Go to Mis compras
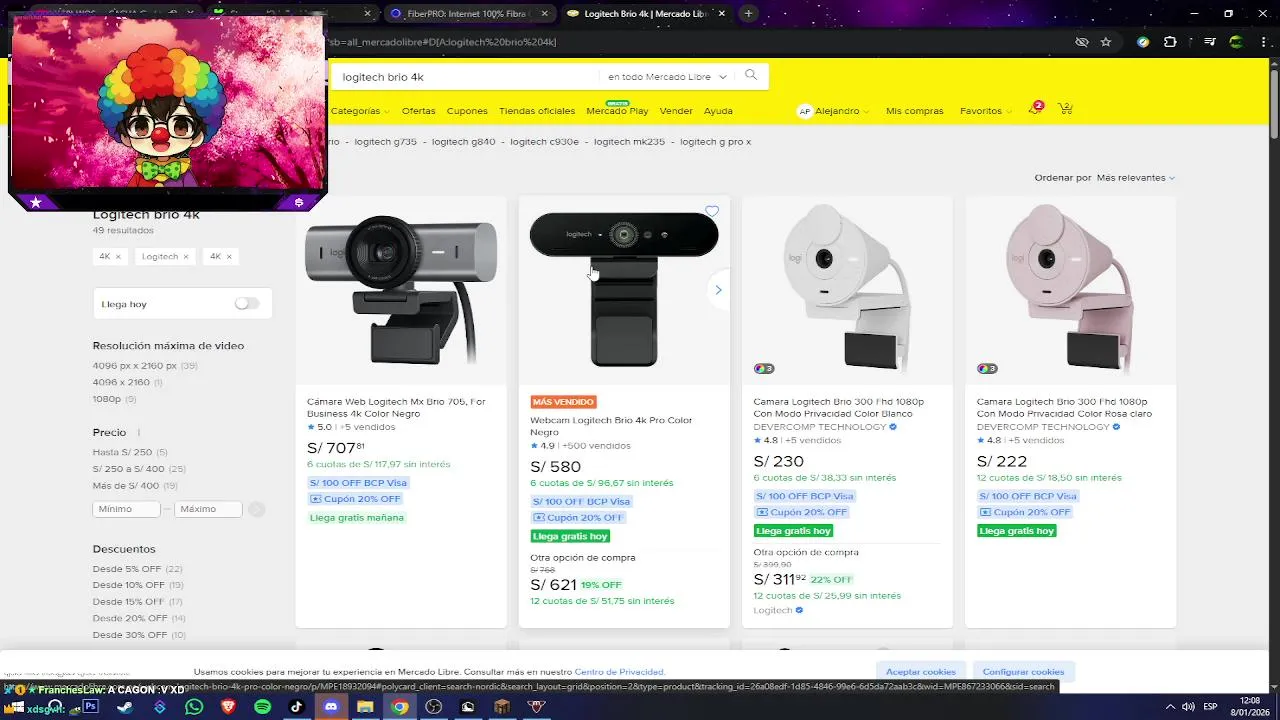This screenshot has height=720, width=1280. pos(915,111)
